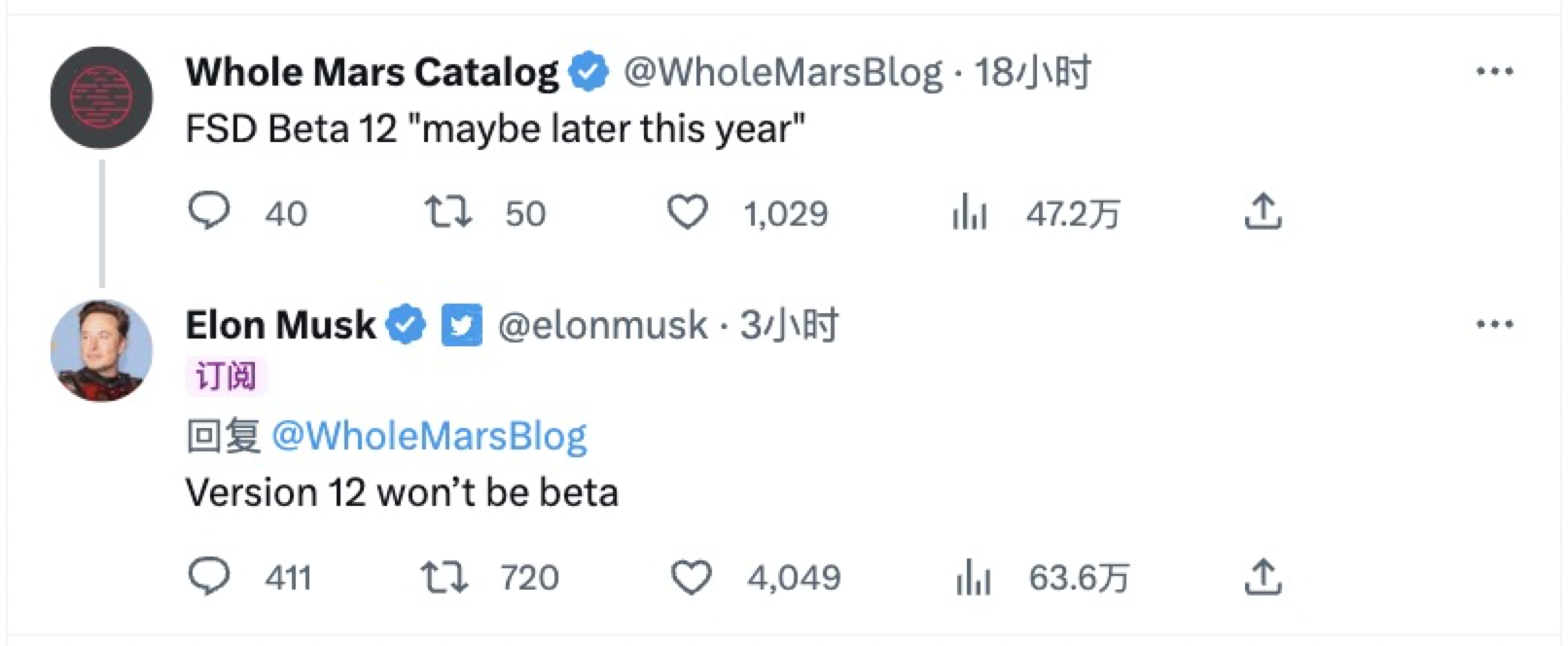Click the Twitter affiliate badge beside Elon Musk
Image resolution: width=1568 pixels, height=646 pixels.
point(461,325)
